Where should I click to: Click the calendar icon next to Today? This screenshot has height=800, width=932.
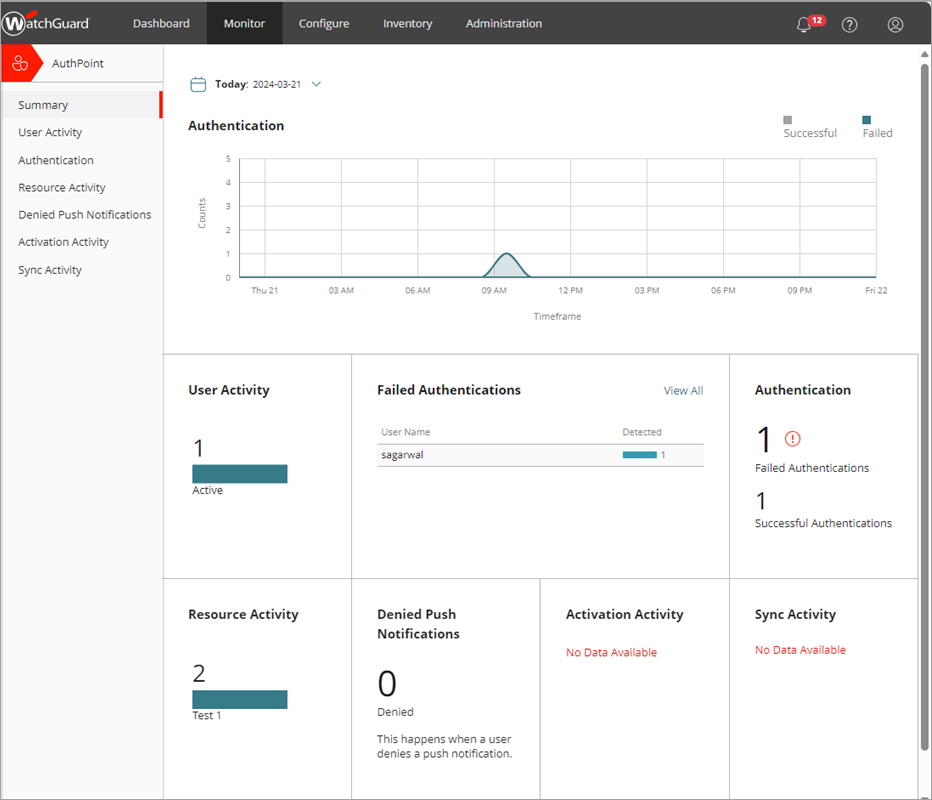pyautogui.click(x=198, y=84)
